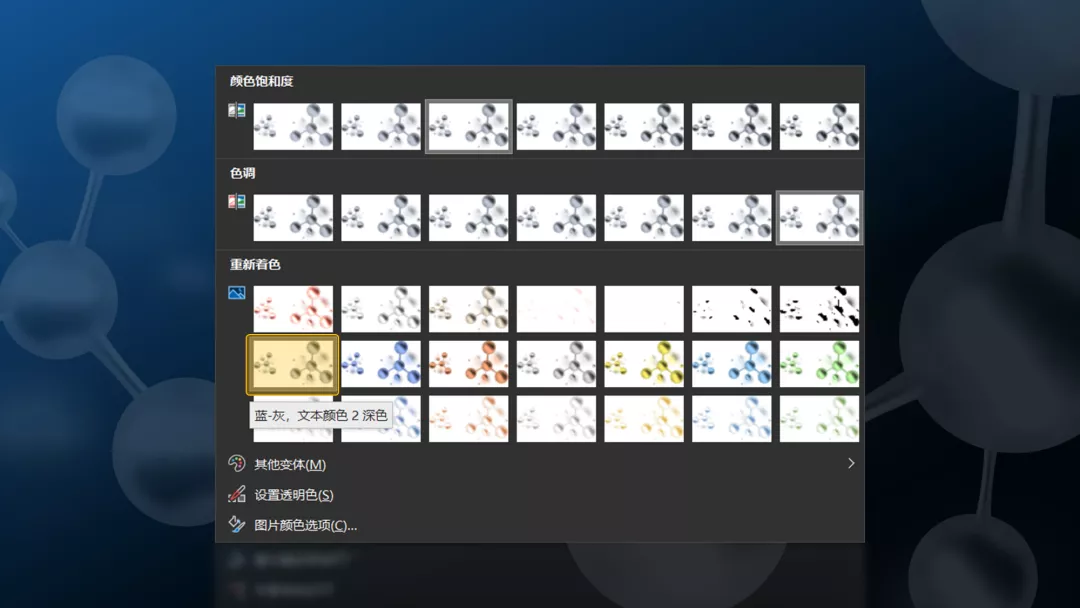Image resolution: width=1080 pixels, height=608 pixels.
Task: Click the color tone section icon
Action: click(x=237, y=202)
